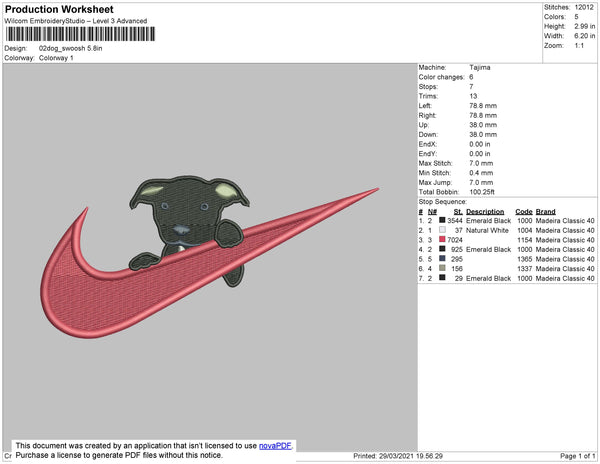The height and width of the screenshot is (464, 600).
Task: Select the design name '02dog_swoosh 5.8in'
Action: pyautogui.click(x=70, y=49)
